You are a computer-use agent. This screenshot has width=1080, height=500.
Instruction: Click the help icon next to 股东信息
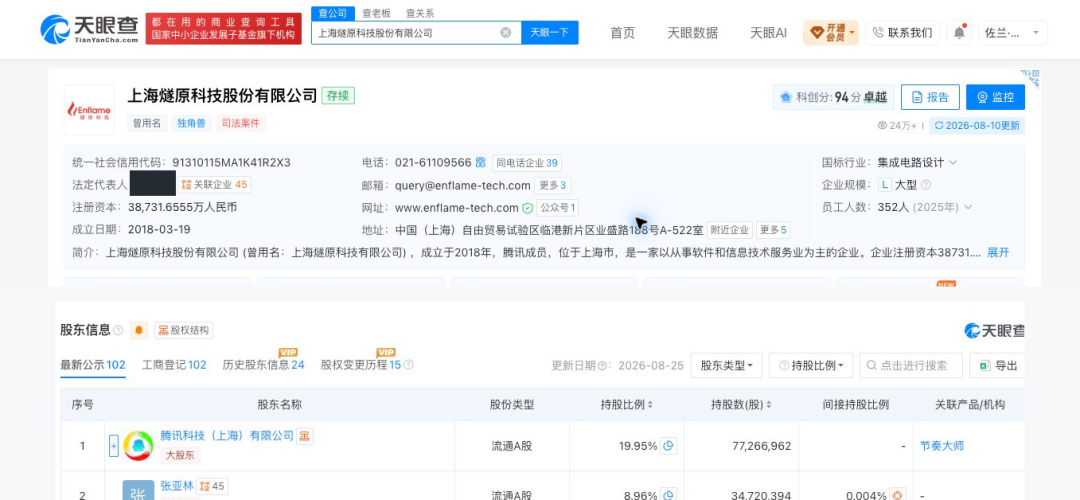point(118,331)
